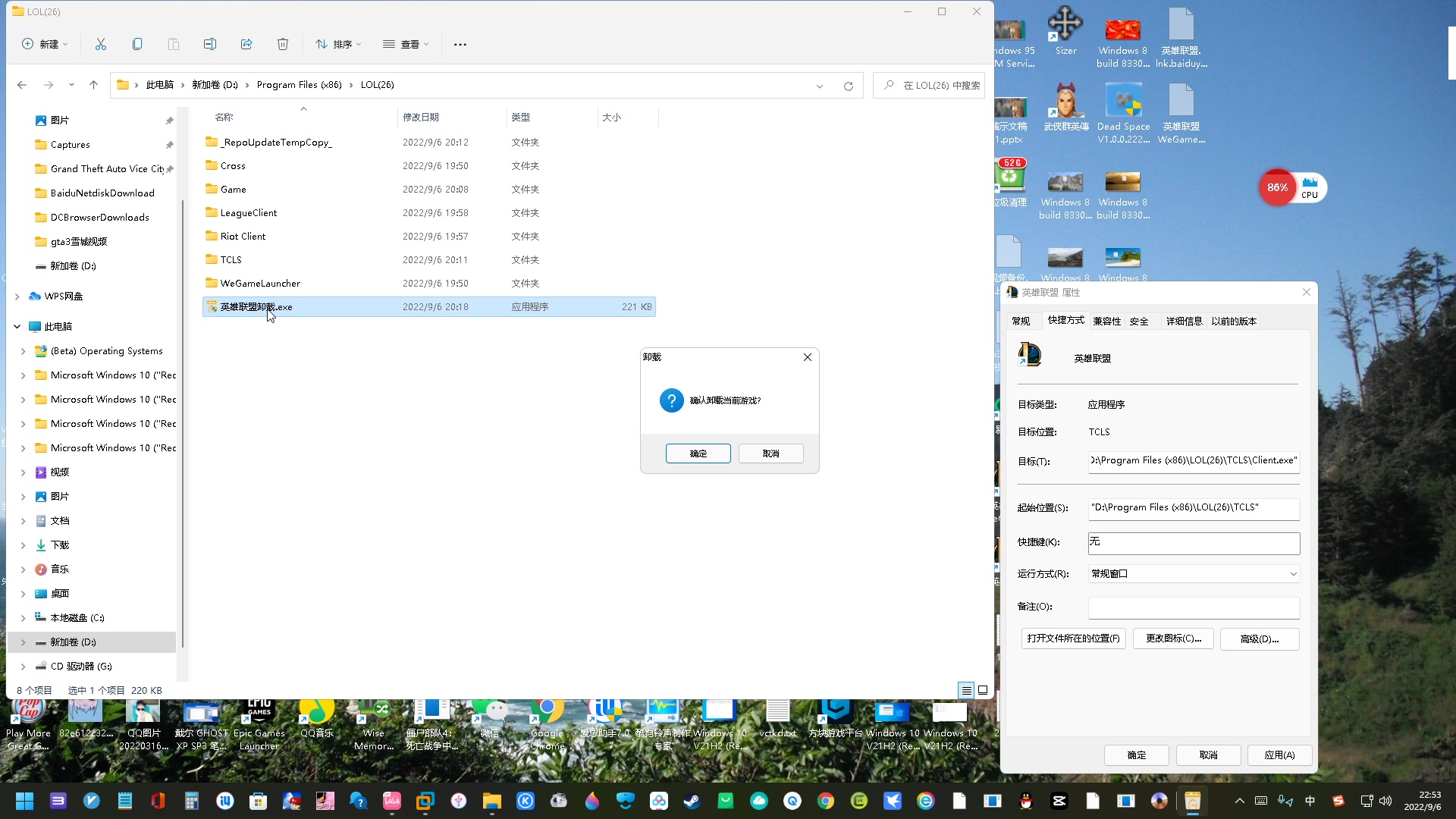This screenshot has height=819, width=1456.
Task: Click the 起始位置 input field
Action: pos(1194,508)
